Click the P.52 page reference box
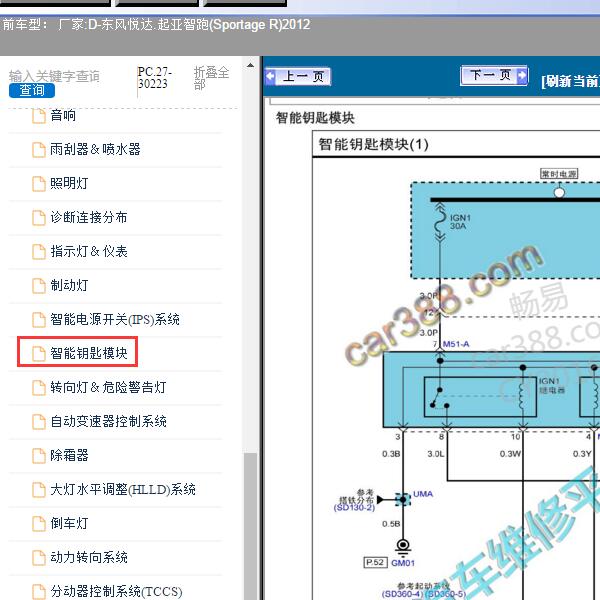 click(x=375, y=562)
